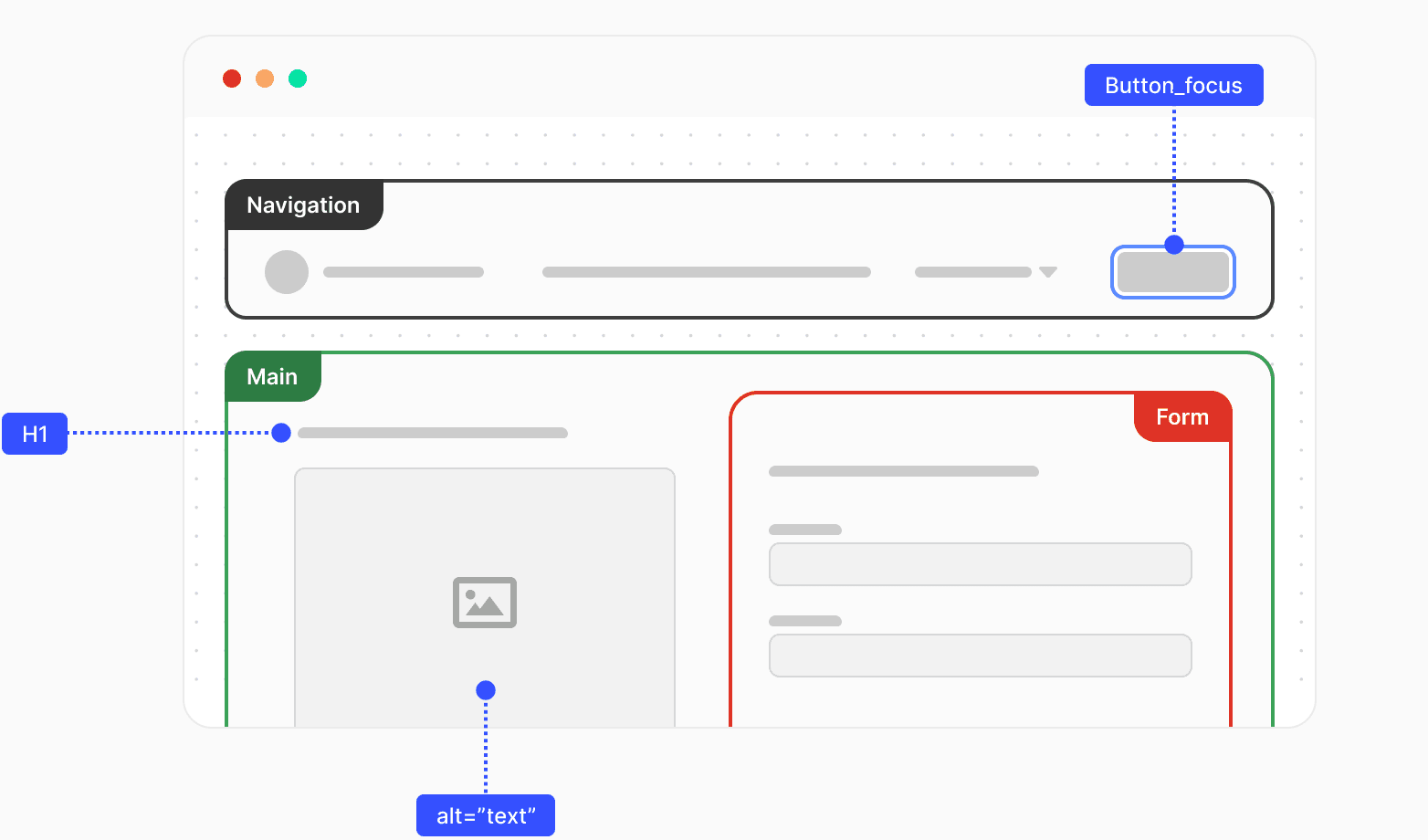Image resolution: width=1428 pixels, height=840 pixels.
Task: Select the circular avatar in the navigation bar
Action: coord(287,271)
